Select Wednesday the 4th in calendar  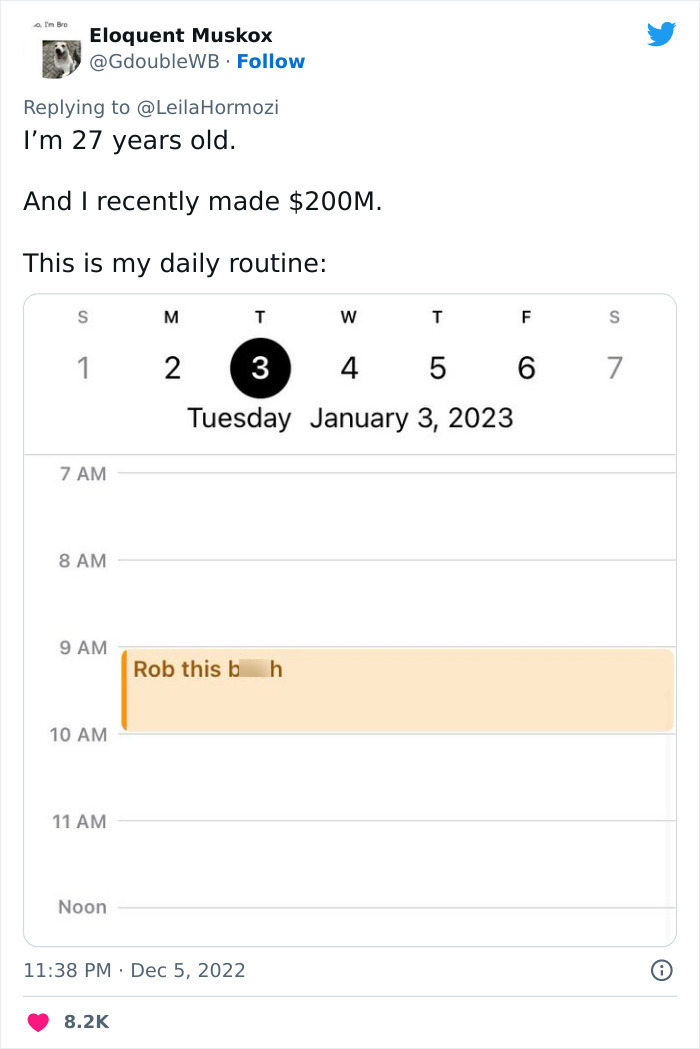[348, 368]
